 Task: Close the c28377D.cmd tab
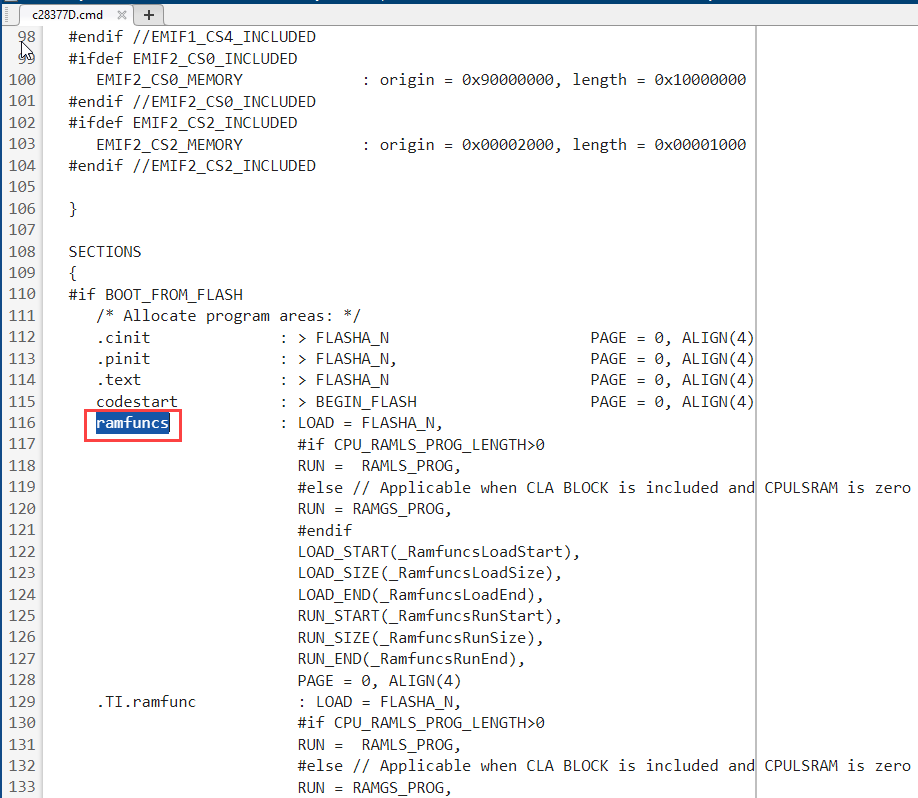coord(122,15)
